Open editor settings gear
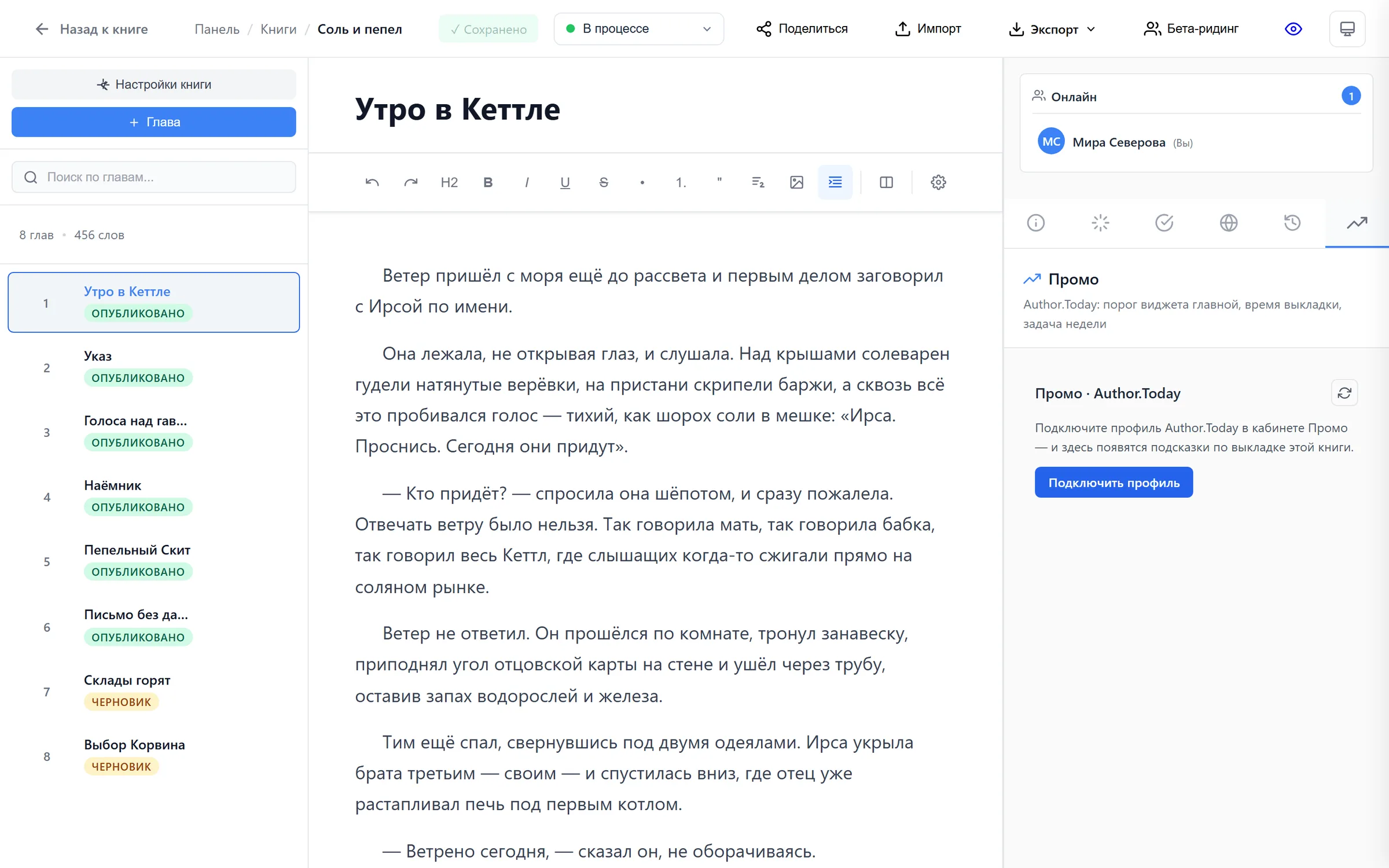The height and width of the screenshot is (868, 1389). tap(938, 182)
